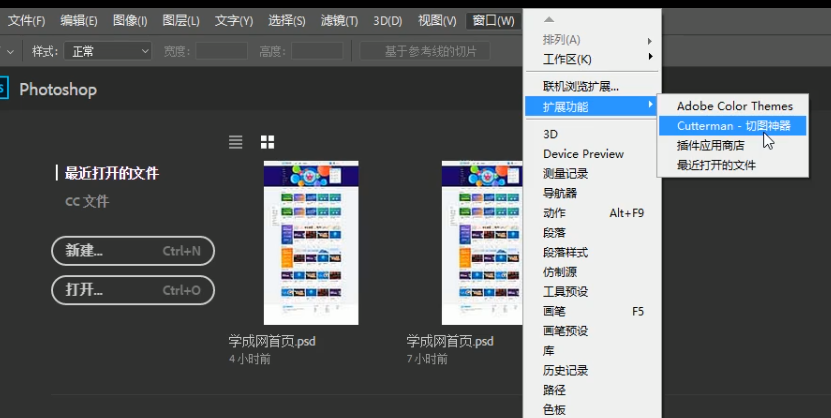Open the 图像(I) menu
This screenshot has height=418, width=831.
(130, 21)
